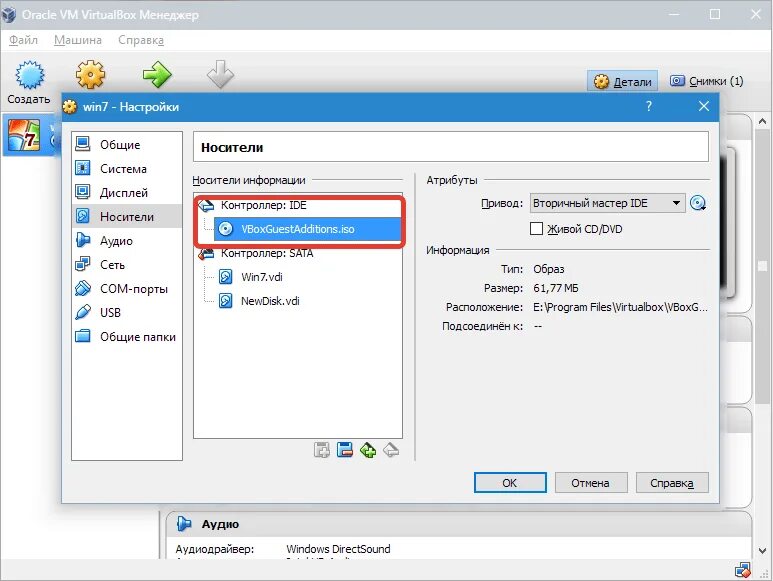773x581 pixels.
Task: Click the gray down-arrow discard toolbar icon
Action: pos(220,74)
